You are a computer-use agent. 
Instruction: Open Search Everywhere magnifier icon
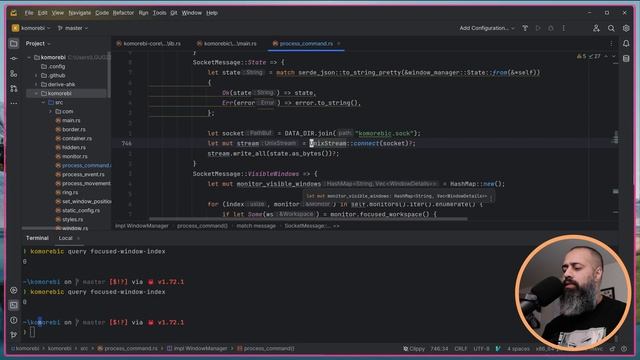[x=611, y=28]
